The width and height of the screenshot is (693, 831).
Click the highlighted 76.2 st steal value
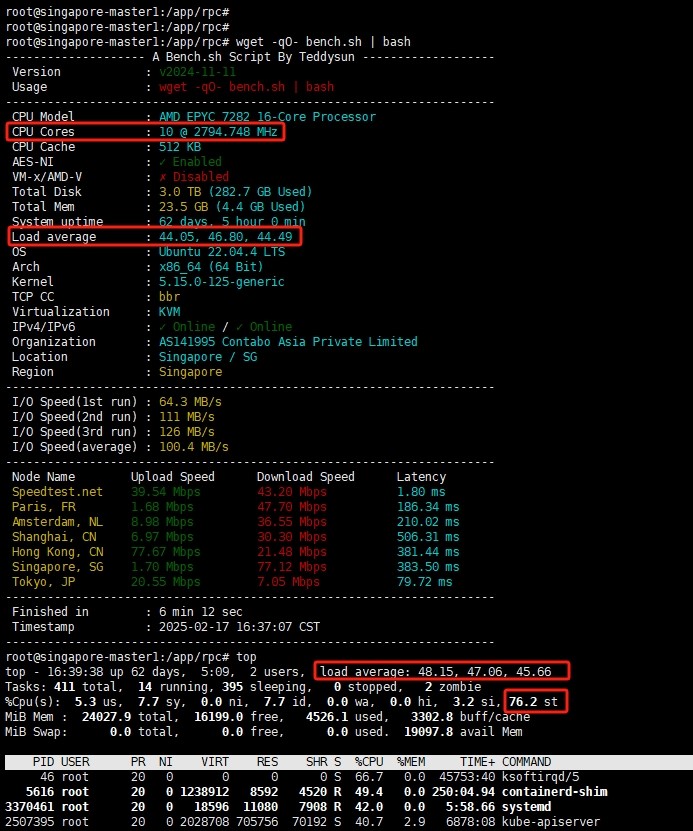tap(537, 702)
